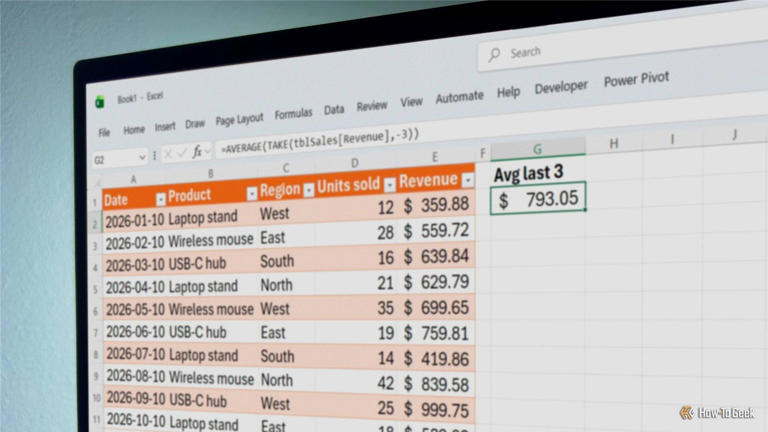Image resolution: width=768 pixels, height=432 pixels.
Task: Expand the Name Box dropdown arrow
Action: [x=142, y=157]
